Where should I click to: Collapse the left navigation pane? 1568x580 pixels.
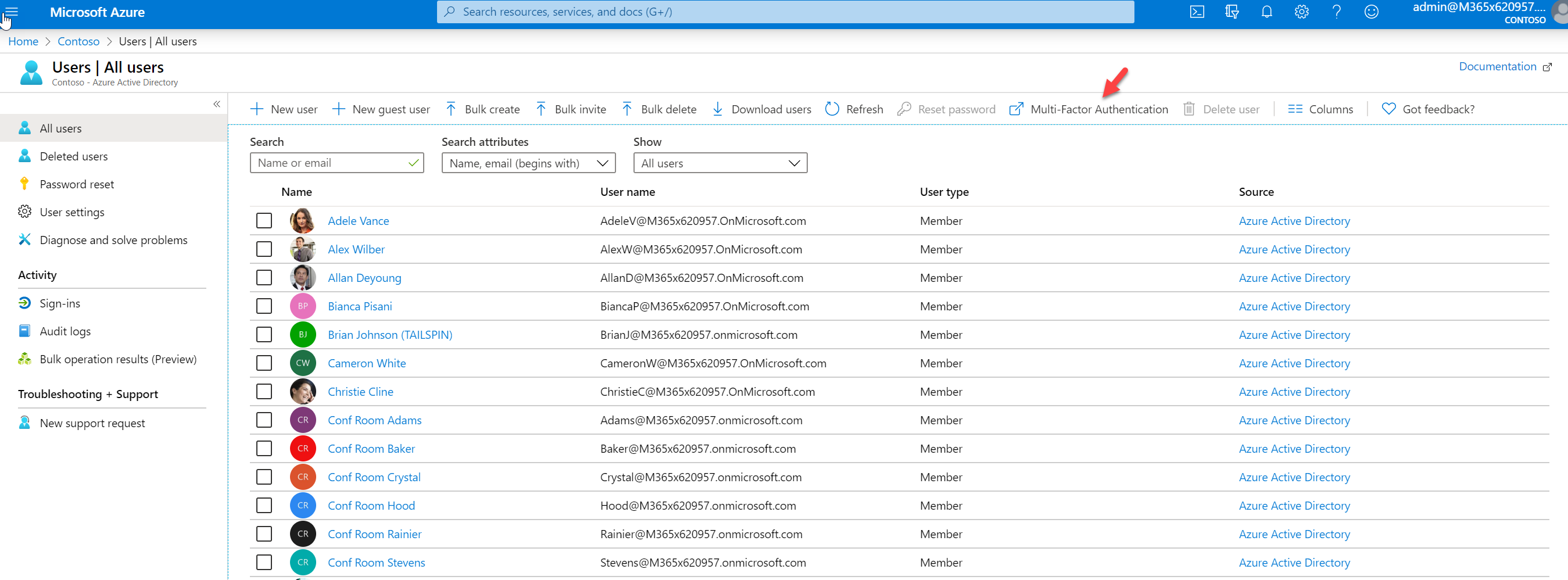tap(217, 104)
